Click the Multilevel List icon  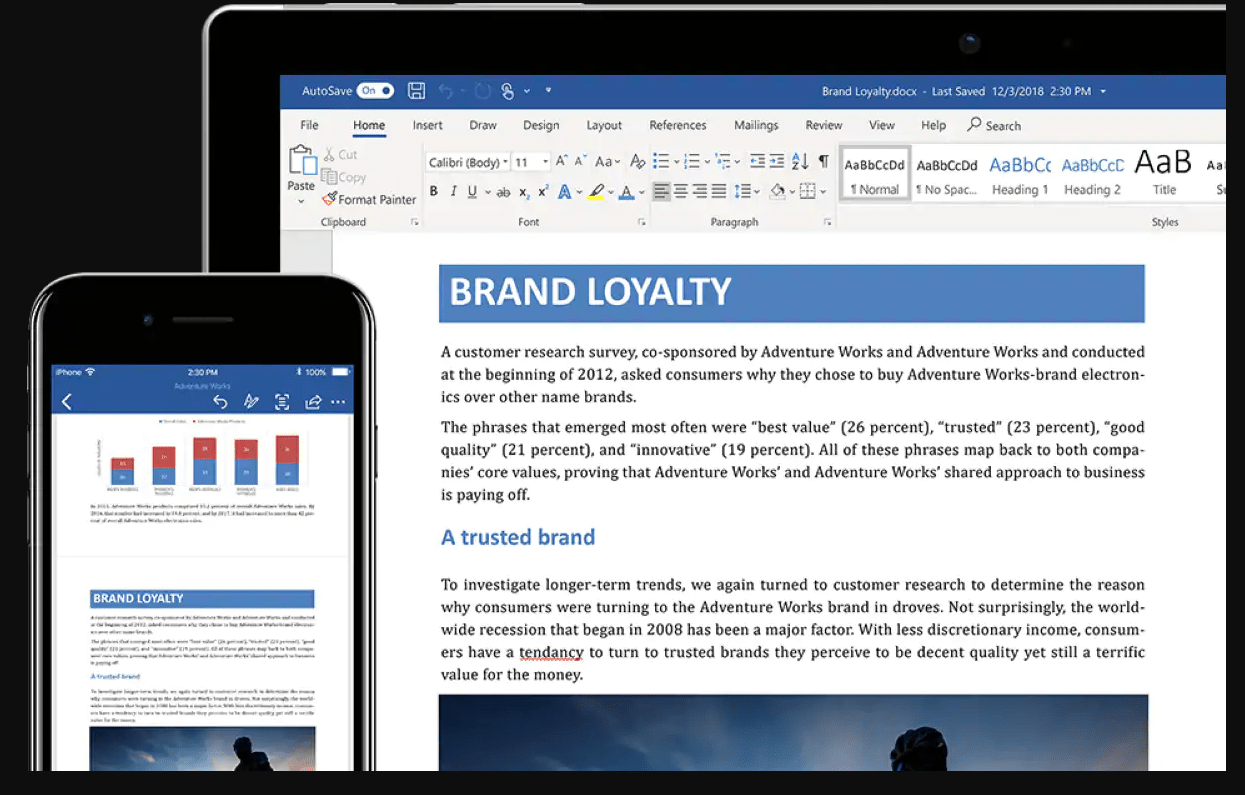tap(723, 161)
